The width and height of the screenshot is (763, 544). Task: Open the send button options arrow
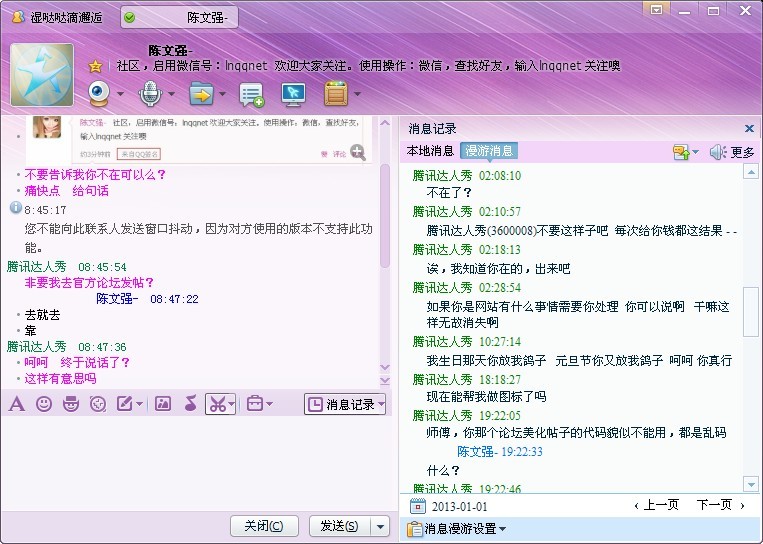381,526
